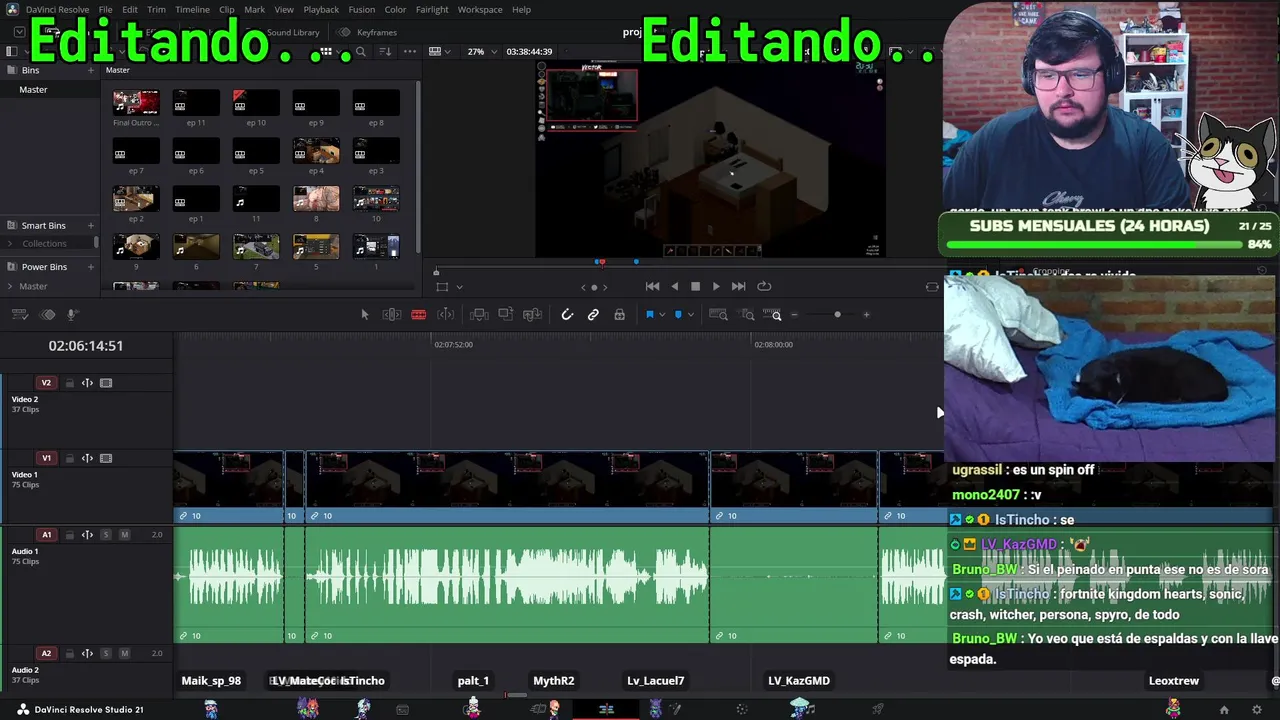Click the timeline zoom-out minus button
Screen dimensions: 1280x720
[x=794, y=315]
